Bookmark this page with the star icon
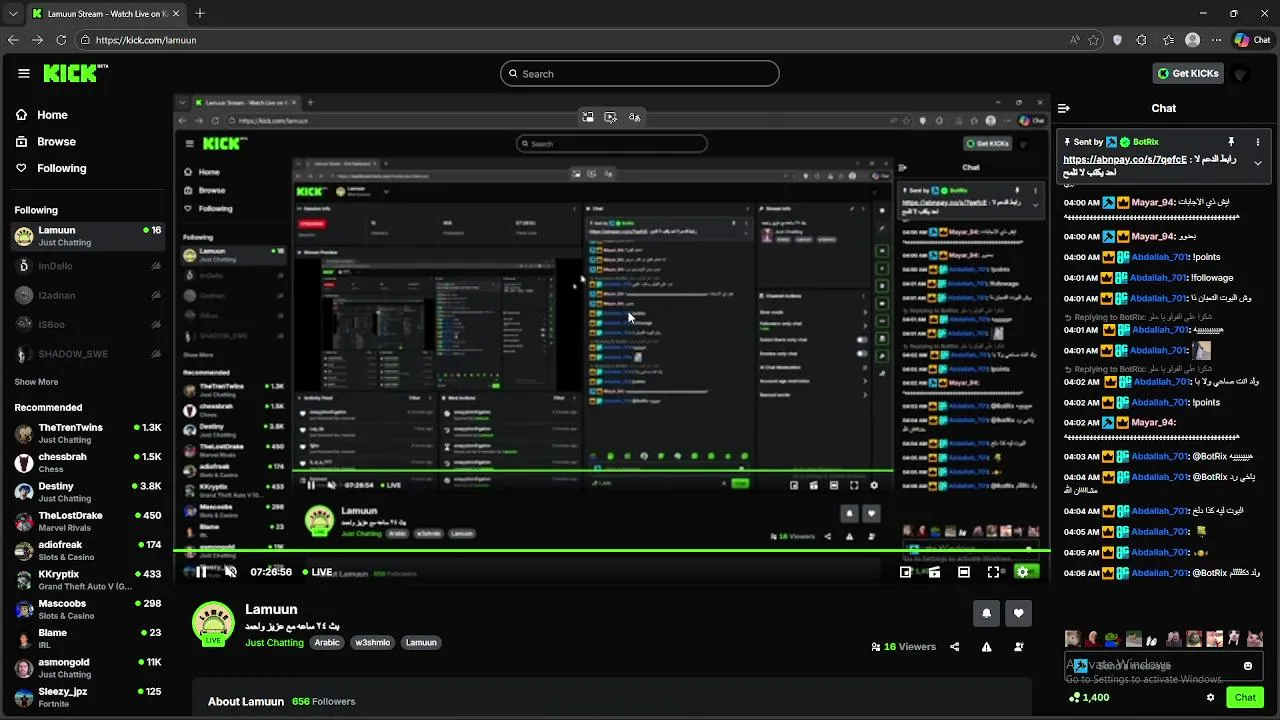The height and width of the screenshot is (720, 1280). (1094, 40)
